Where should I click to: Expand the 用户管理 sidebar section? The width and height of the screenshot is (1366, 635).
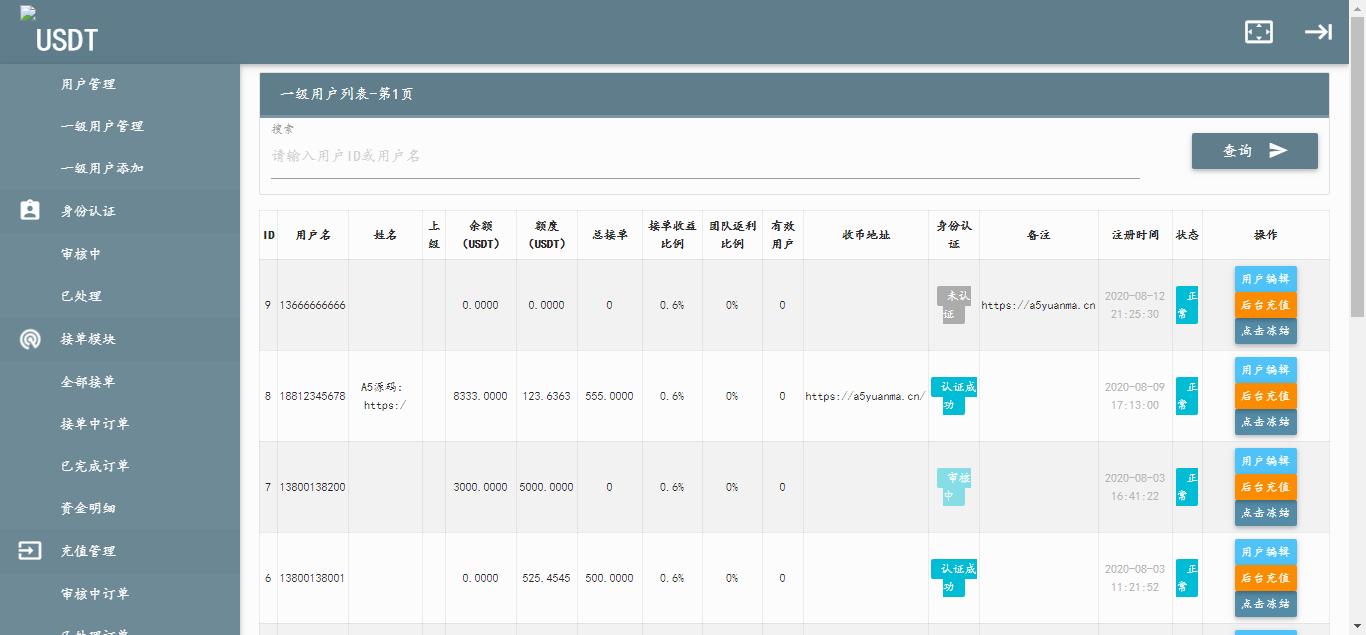point(88,84)
